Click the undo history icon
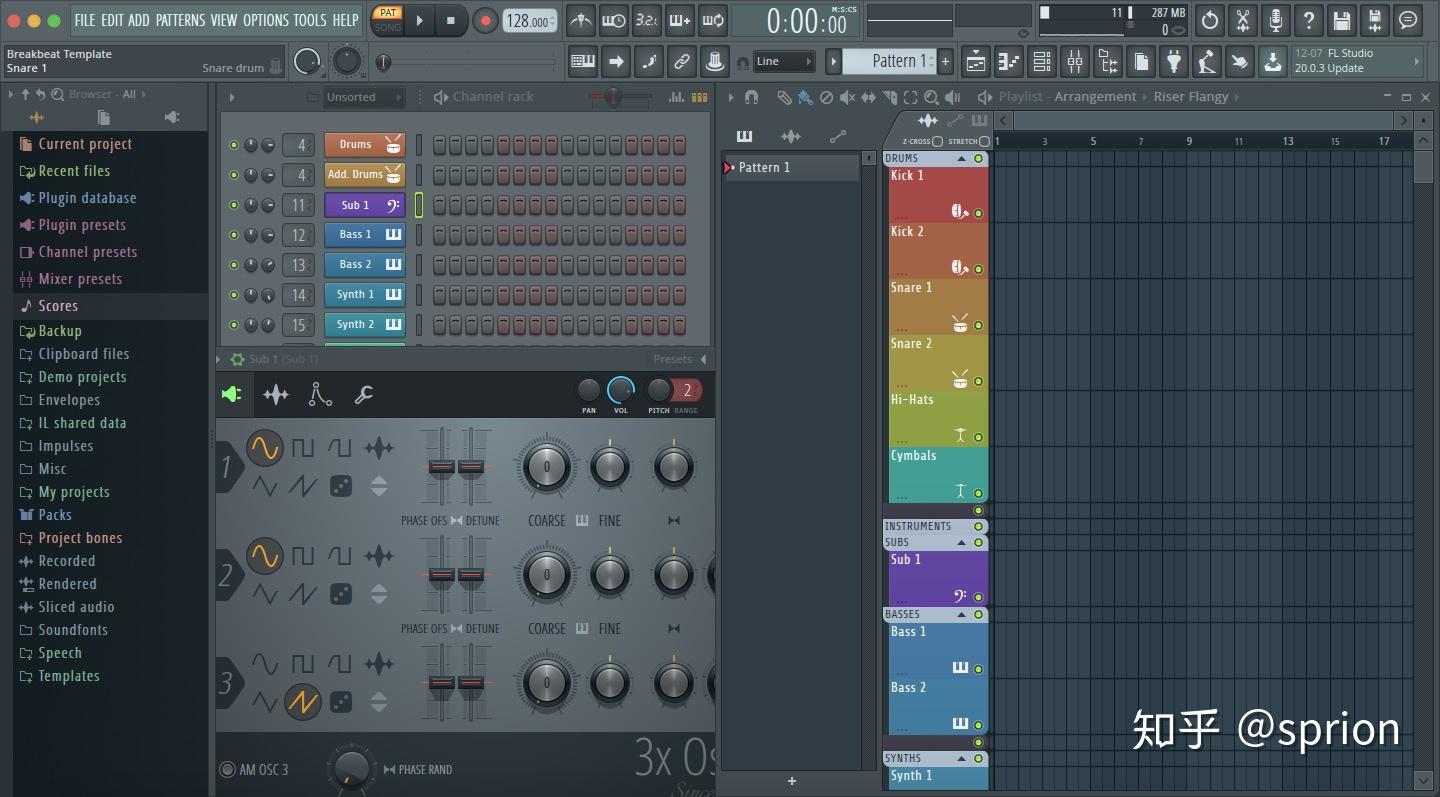The width and height of the screenshot is (1440, 797). [1209, 20]
